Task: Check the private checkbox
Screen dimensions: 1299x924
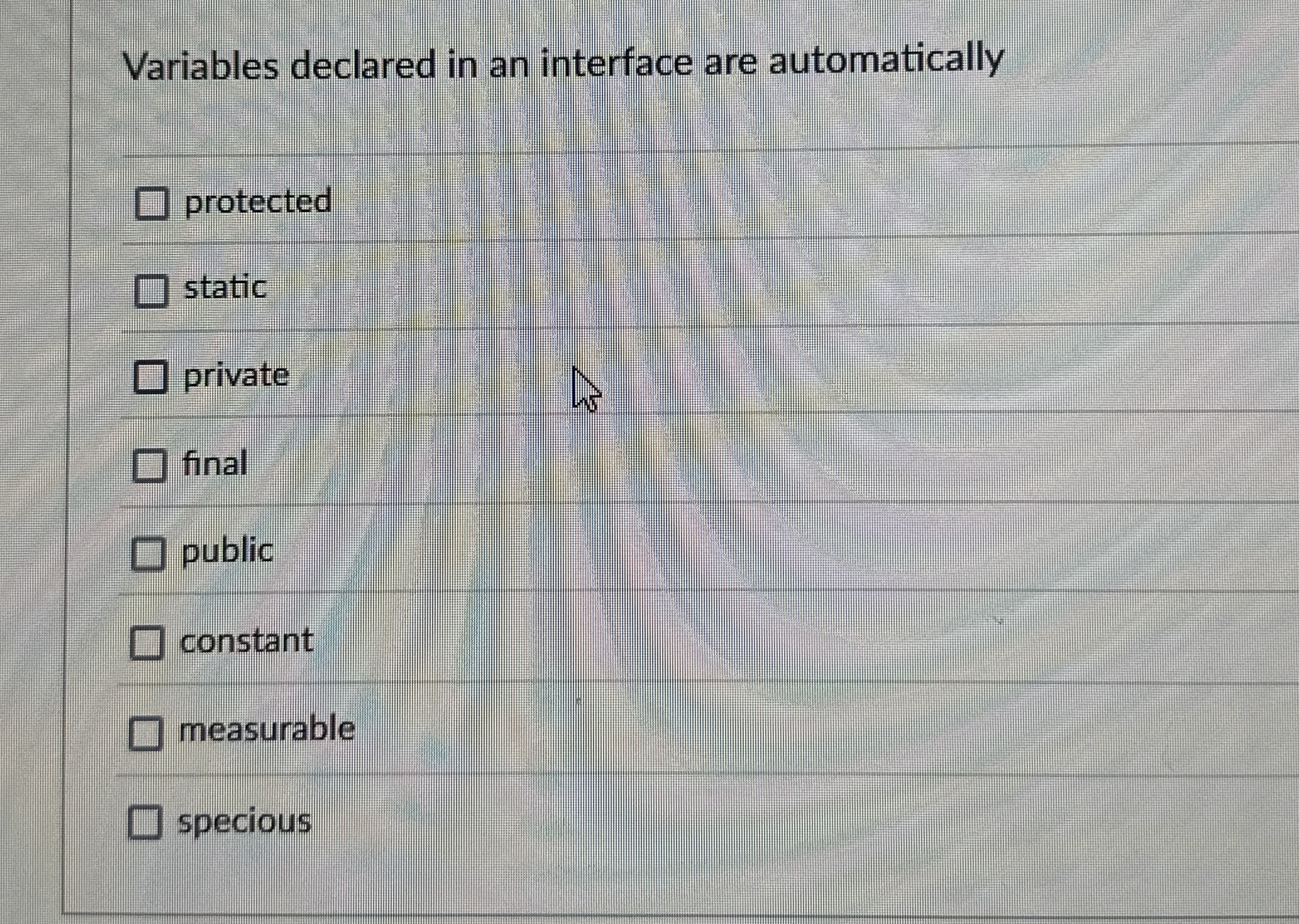Action: point(151,378)
